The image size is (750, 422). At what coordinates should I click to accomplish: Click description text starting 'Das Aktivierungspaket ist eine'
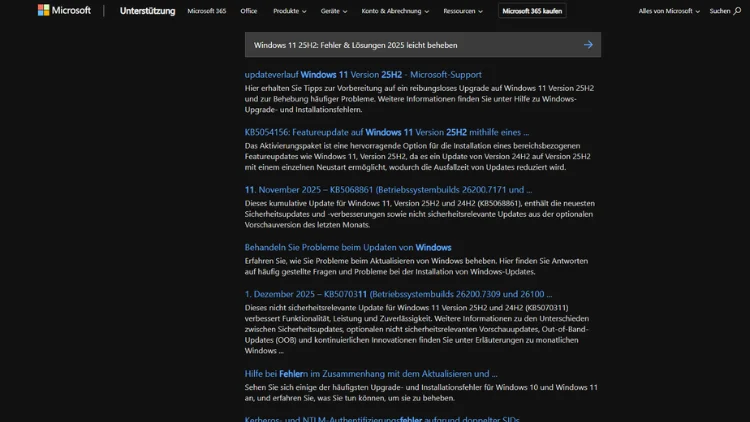(x=418, y=156)
